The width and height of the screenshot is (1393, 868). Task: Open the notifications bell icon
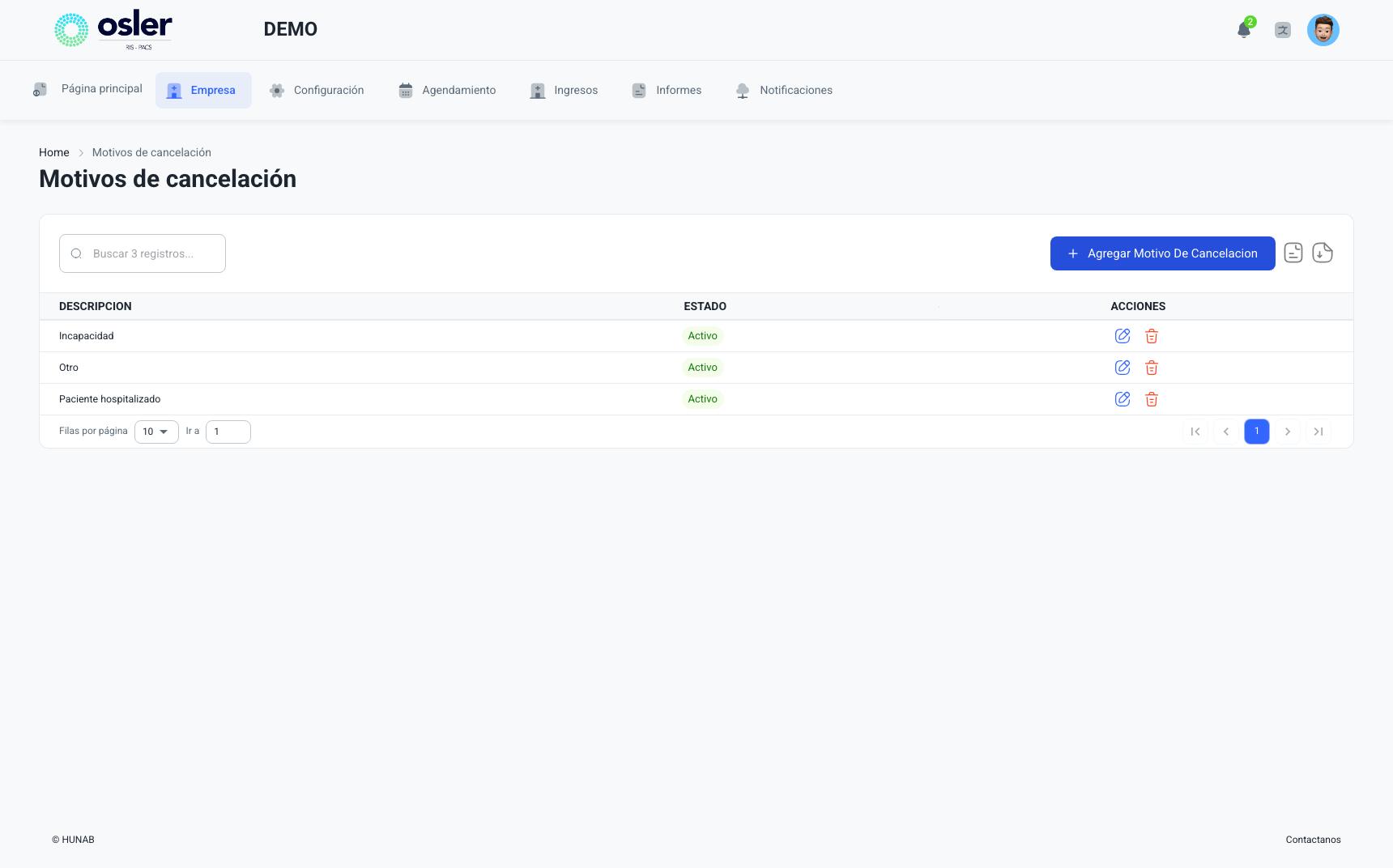click(1244, 30)
